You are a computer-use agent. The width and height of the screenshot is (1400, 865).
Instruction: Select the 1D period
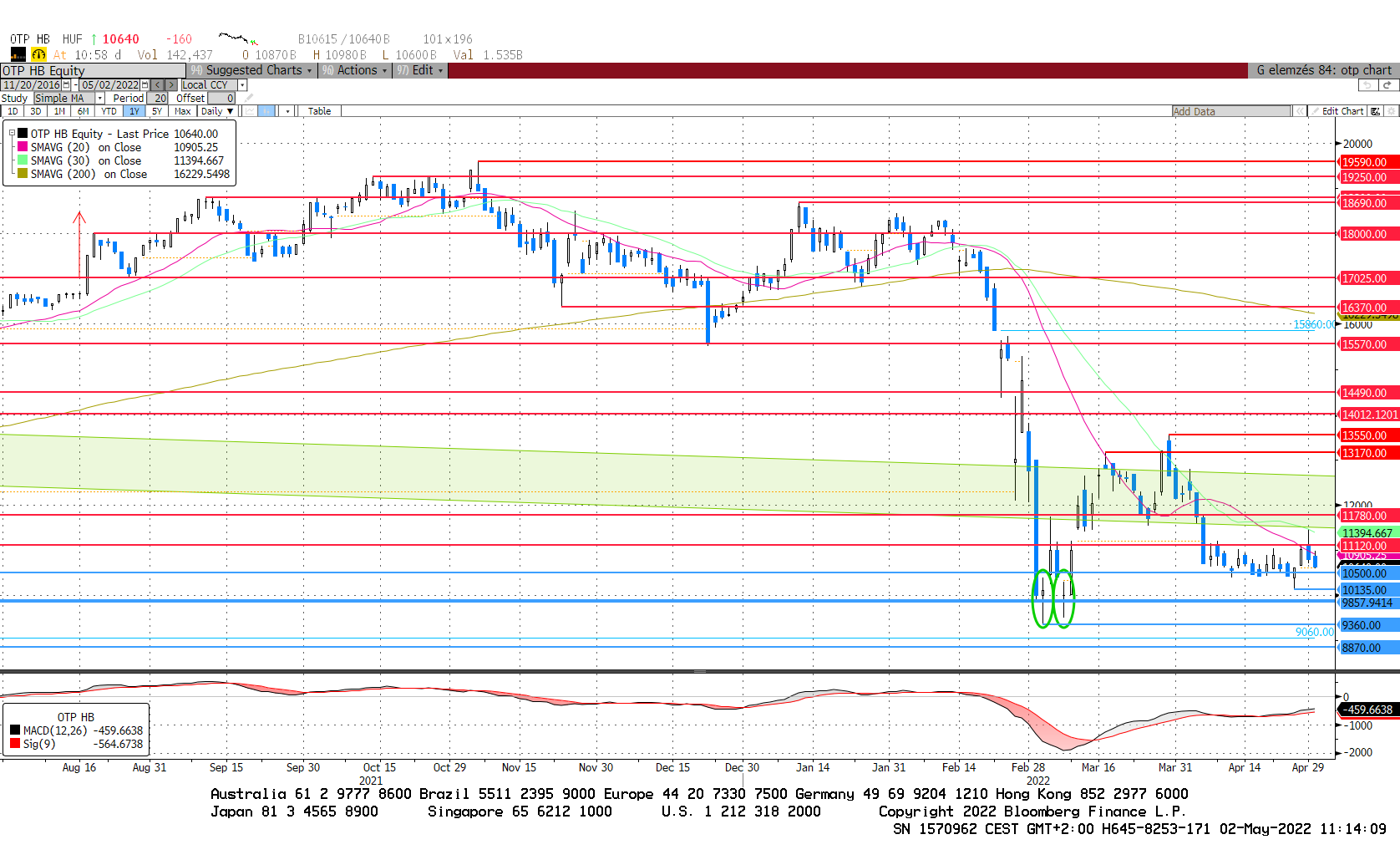pos(13,111)
